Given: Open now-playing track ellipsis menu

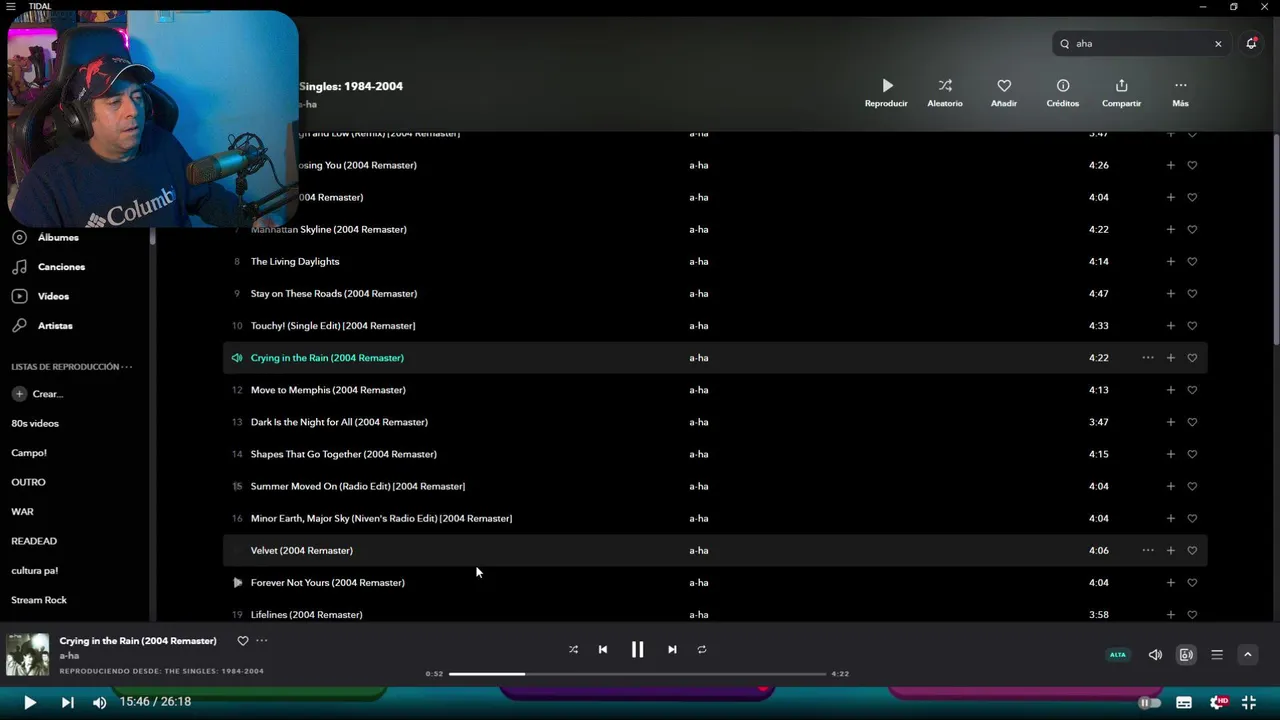Looking at the screenshot, I should [x=262, y=641].
